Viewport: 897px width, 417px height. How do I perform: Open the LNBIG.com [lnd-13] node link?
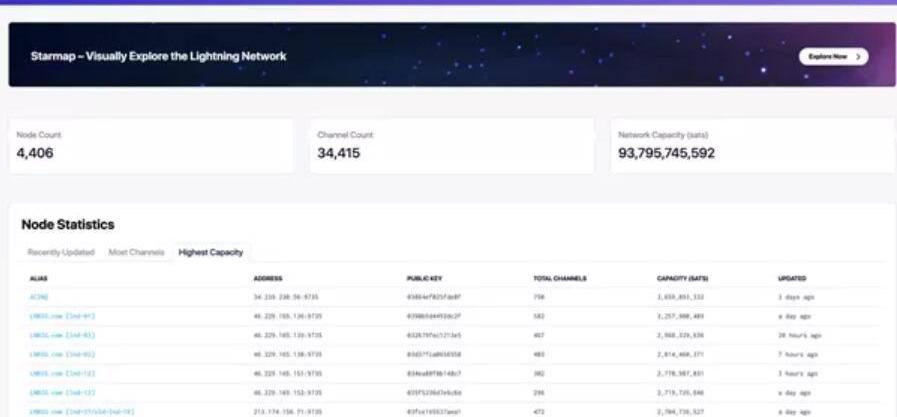[x=61, y=392]
